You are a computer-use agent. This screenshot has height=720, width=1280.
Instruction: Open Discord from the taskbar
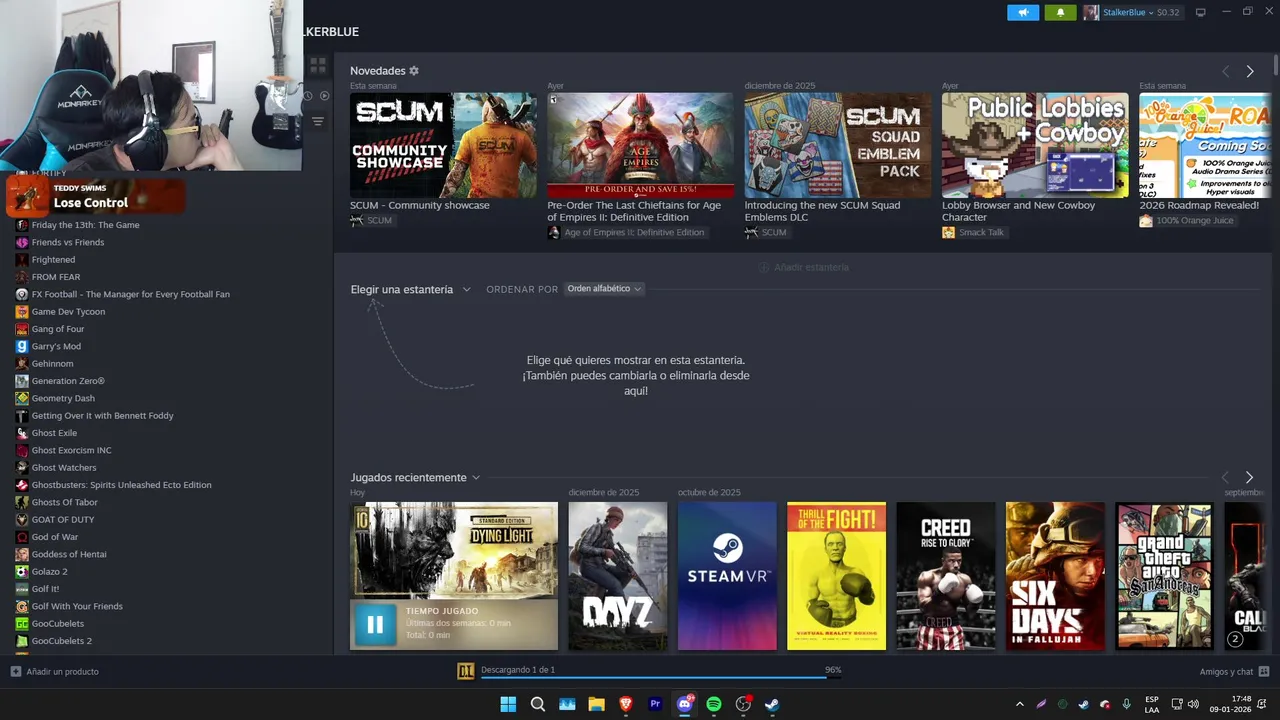click(x=685, y=704)
